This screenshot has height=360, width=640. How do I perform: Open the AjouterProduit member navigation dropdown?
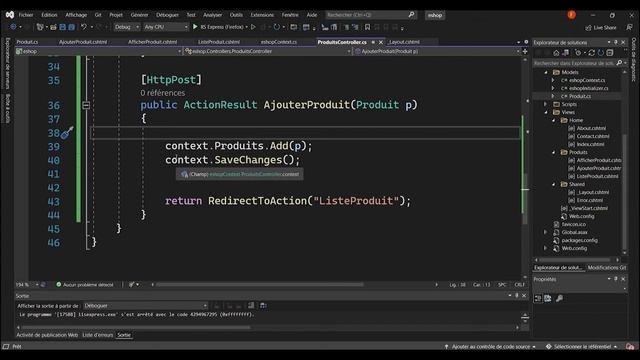[x=437, y=51]
